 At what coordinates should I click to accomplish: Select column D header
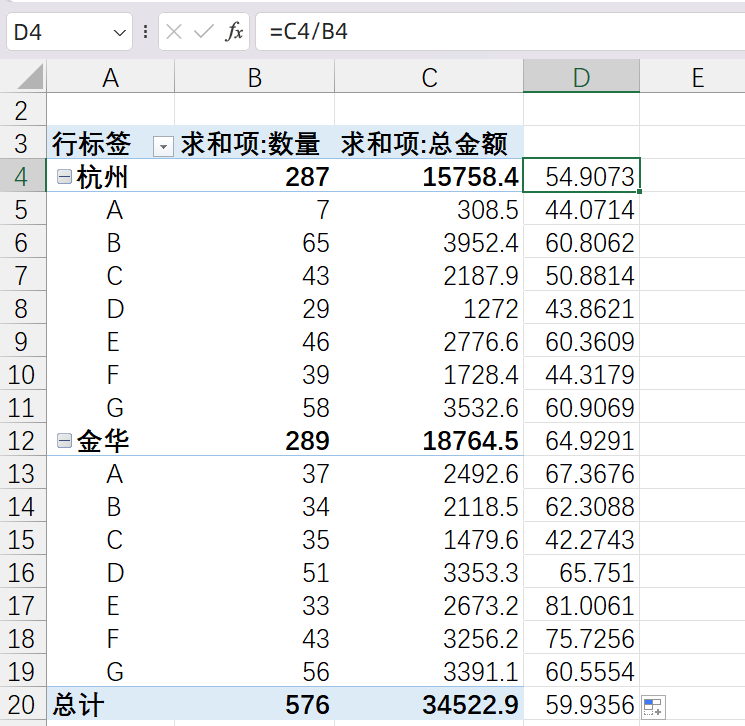pyautogui.click(x=582, y=76)
